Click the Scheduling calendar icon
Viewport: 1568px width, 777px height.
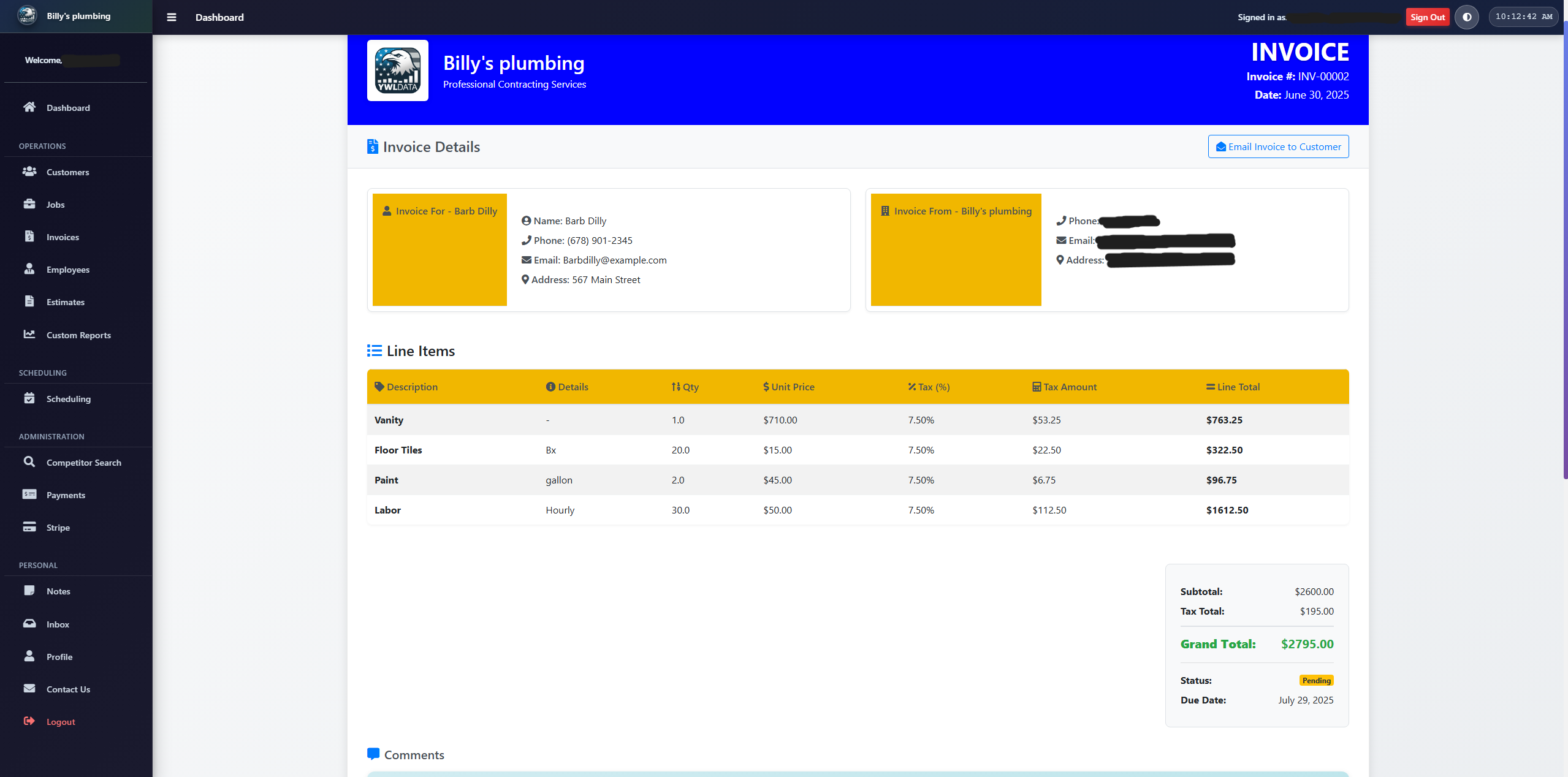point(29,398)
